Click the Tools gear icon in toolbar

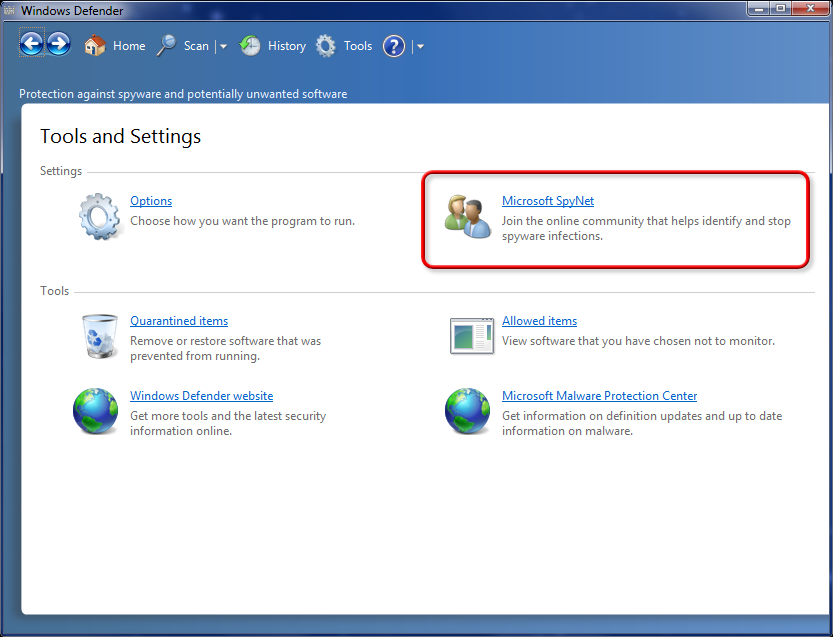(x=326, y=46)
